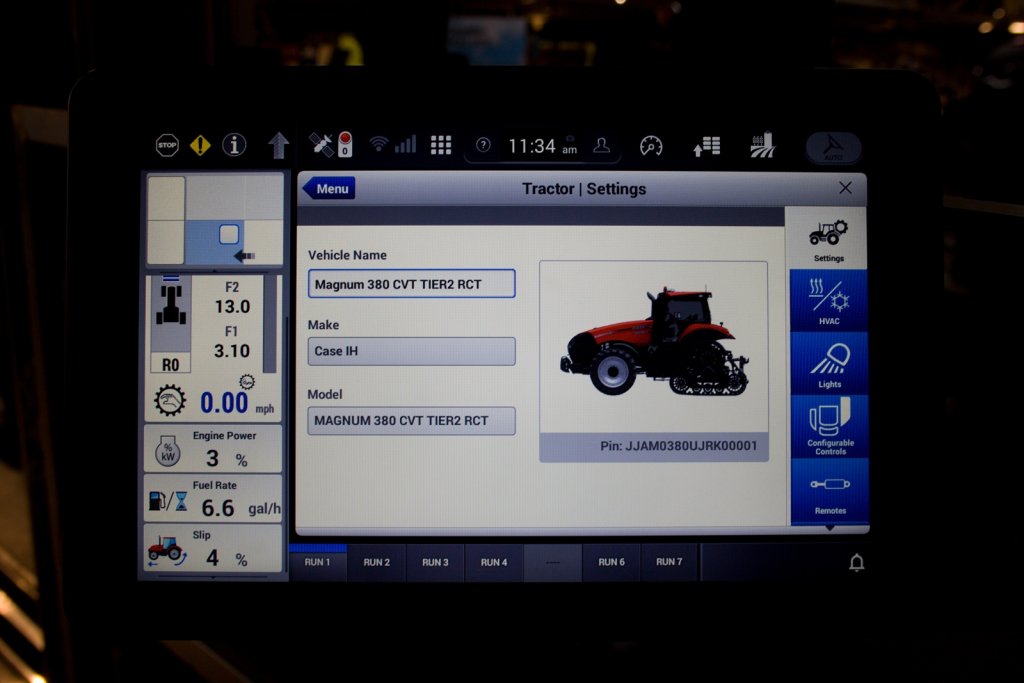Tap the Make field Case IH

click(411, 351)
